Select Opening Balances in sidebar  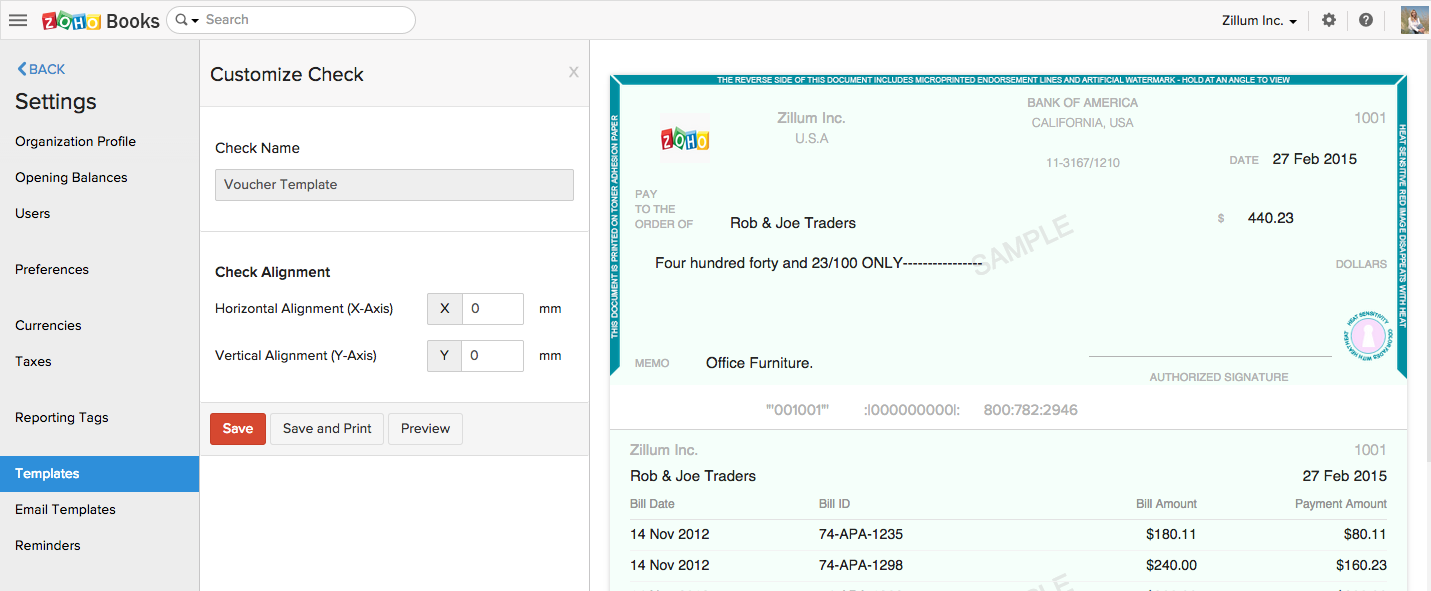click(x=71, y=177)
